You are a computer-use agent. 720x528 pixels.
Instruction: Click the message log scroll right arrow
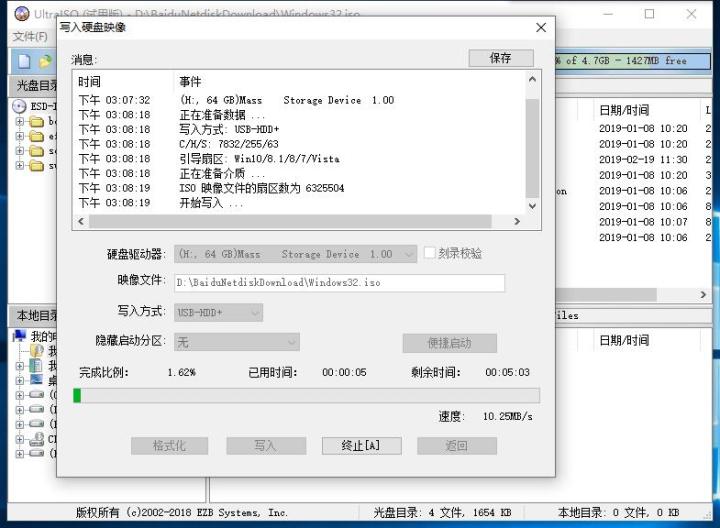[x=517, y=221]
